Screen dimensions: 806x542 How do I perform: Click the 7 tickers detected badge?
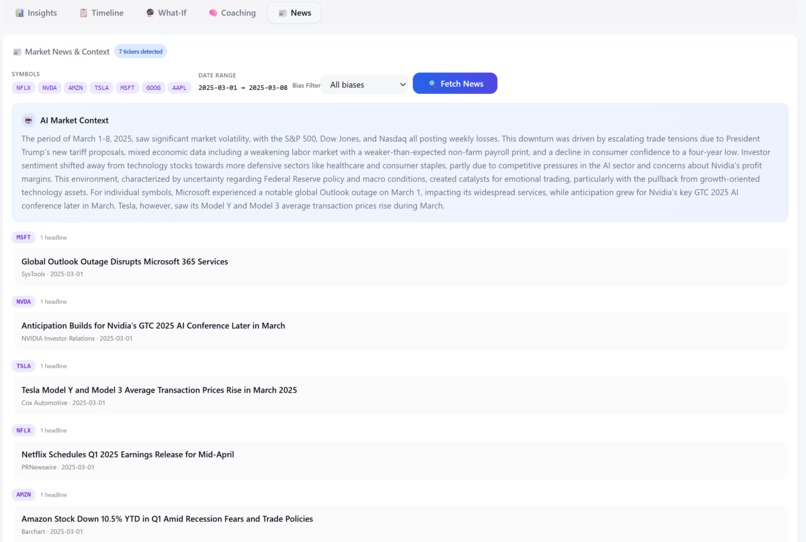pyautogui.click(x=140, y=51)
